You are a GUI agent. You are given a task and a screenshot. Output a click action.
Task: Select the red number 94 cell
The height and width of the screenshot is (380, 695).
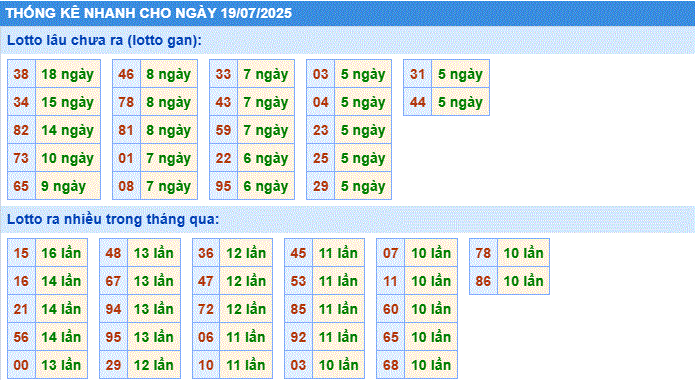point(113,309)
